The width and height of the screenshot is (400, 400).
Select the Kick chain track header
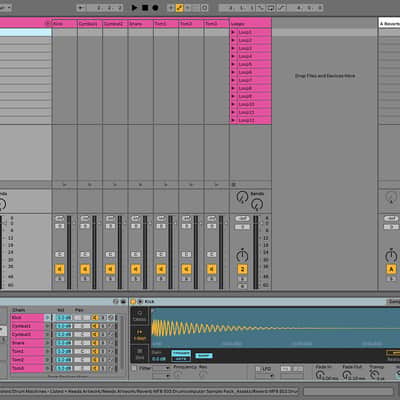(x=64, y=24)
